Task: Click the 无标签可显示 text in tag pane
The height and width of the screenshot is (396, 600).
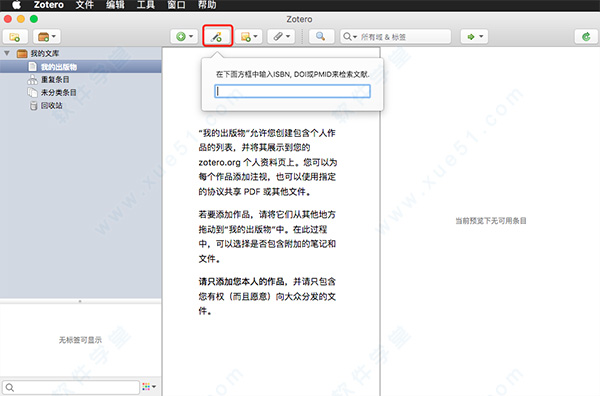Action: (x=80, y=340)
